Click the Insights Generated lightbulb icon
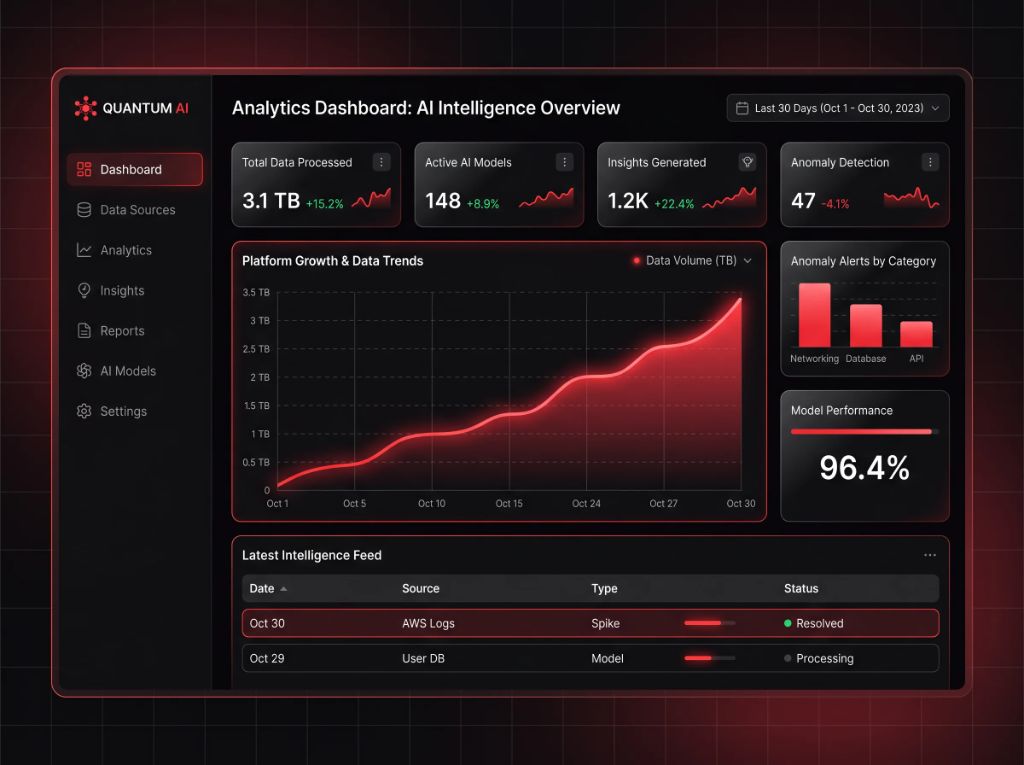 pos(747,162)
